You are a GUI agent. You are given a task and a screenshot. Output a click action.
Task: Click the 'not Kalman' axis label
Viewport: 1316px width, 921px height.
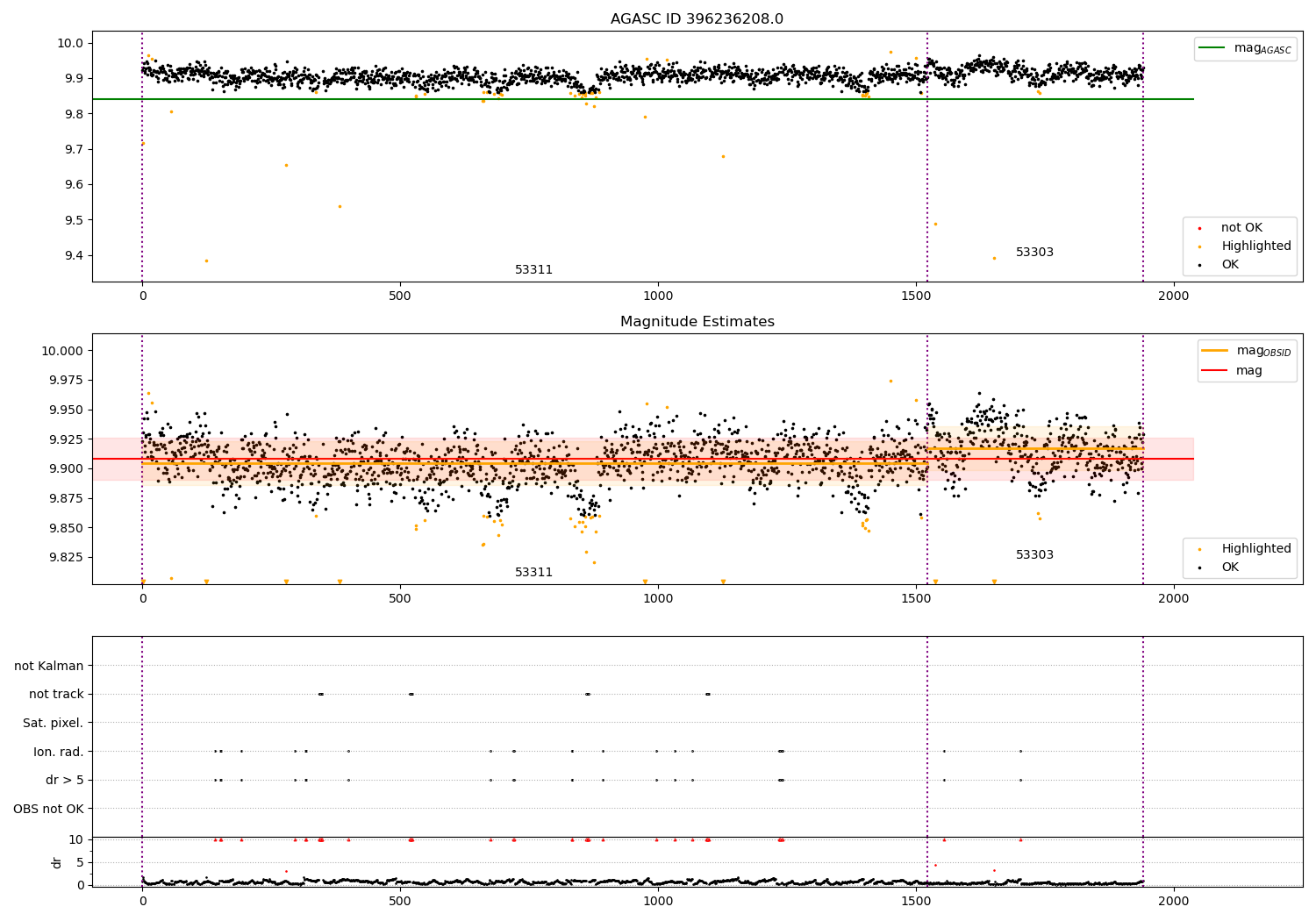point(49,666)
